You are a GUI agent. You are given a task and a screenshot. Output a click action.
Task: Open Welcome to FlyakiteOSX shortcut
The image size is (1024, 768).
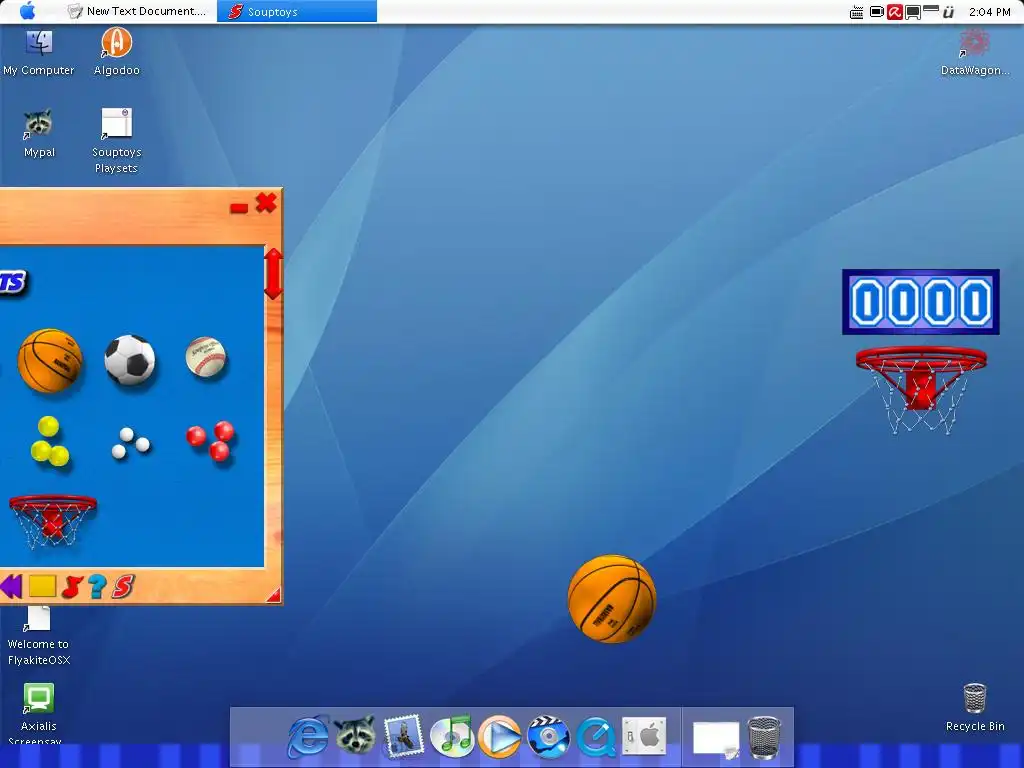[39, 636]
